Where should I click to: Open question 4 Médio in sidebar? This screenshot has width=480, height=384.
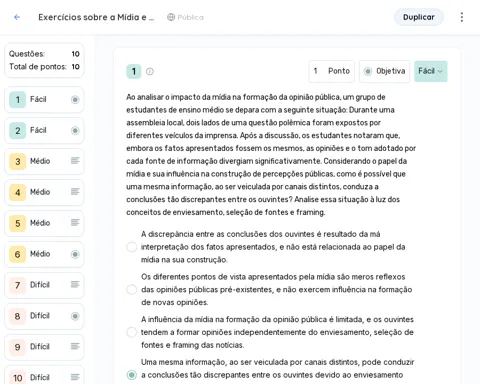tap(44, 192)
